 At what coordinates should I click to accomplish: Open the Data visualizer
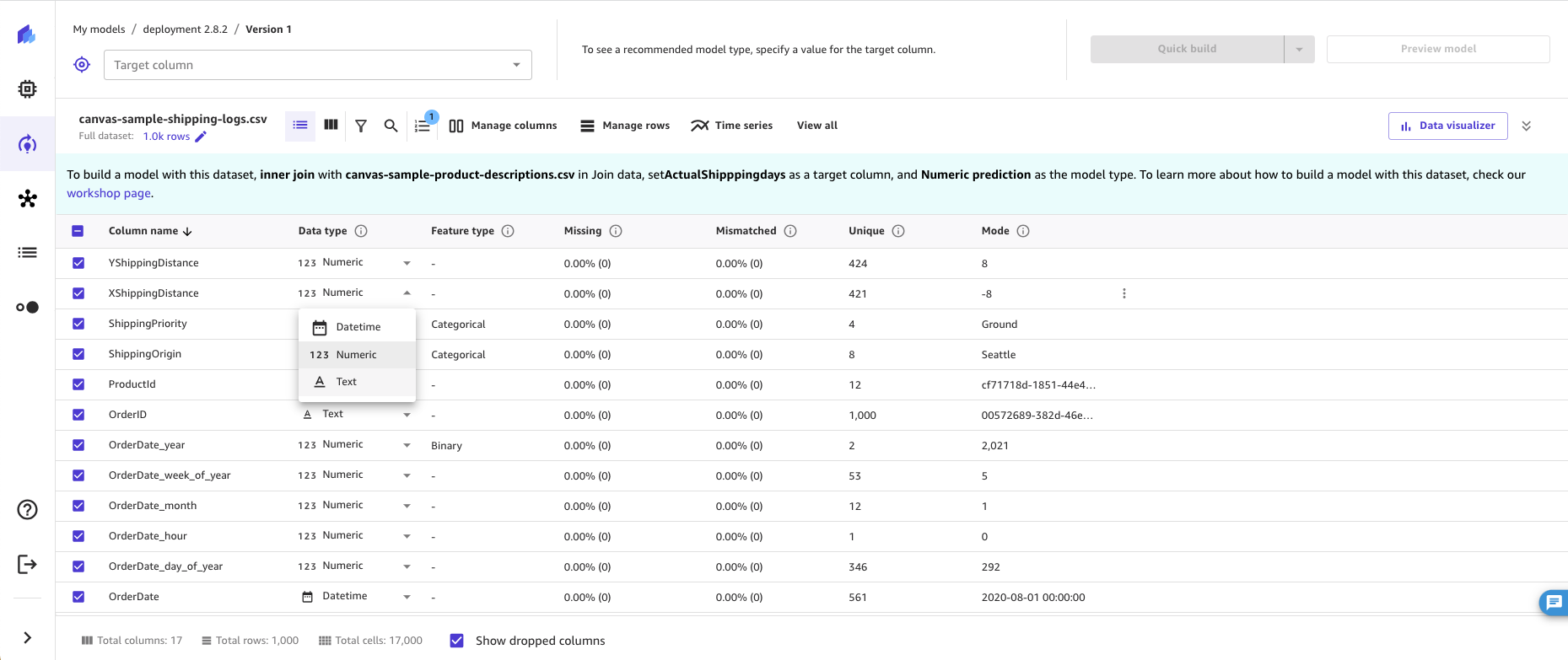coord(1447,126)
